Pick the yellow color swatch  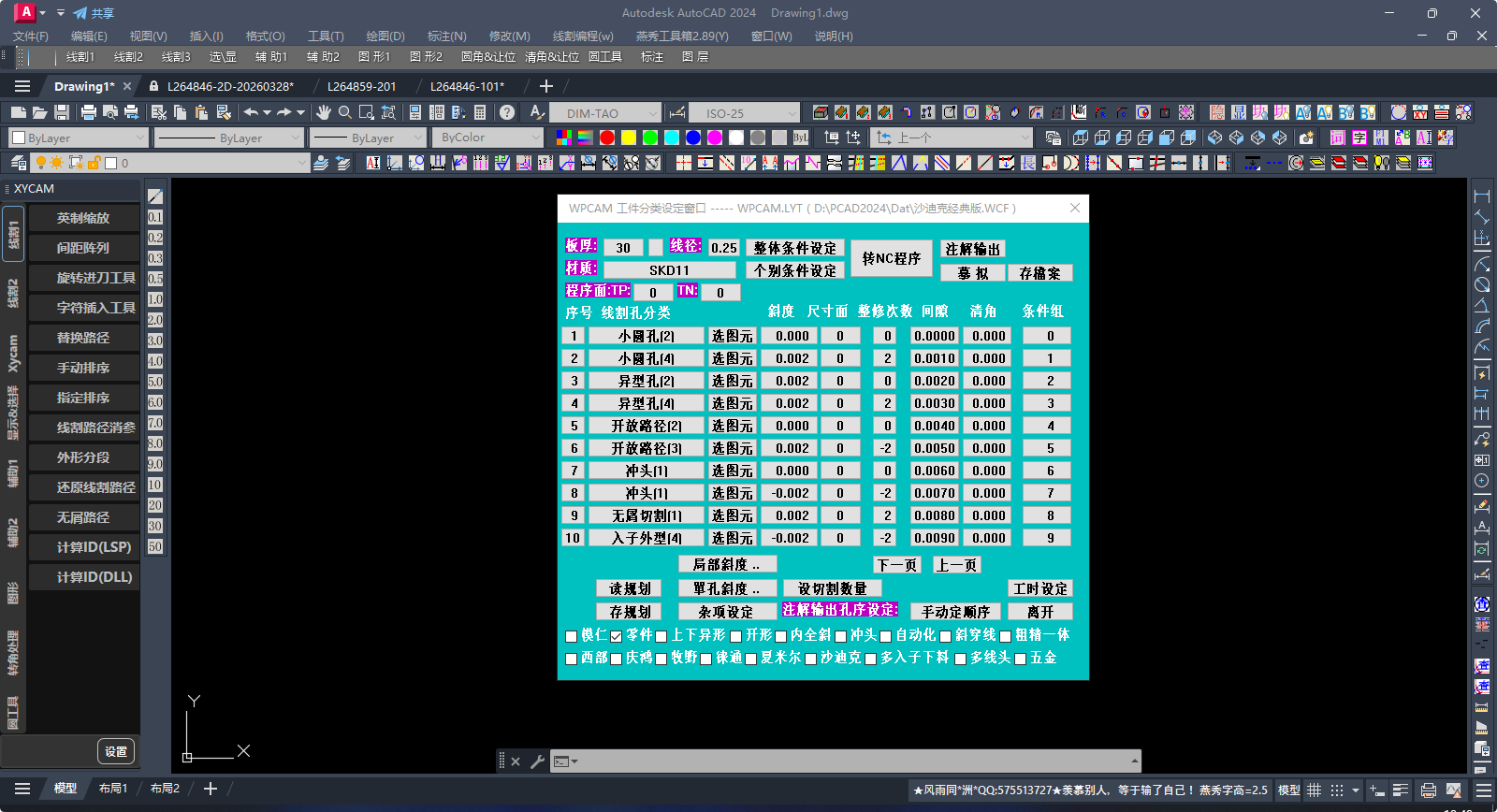point(629,138)
